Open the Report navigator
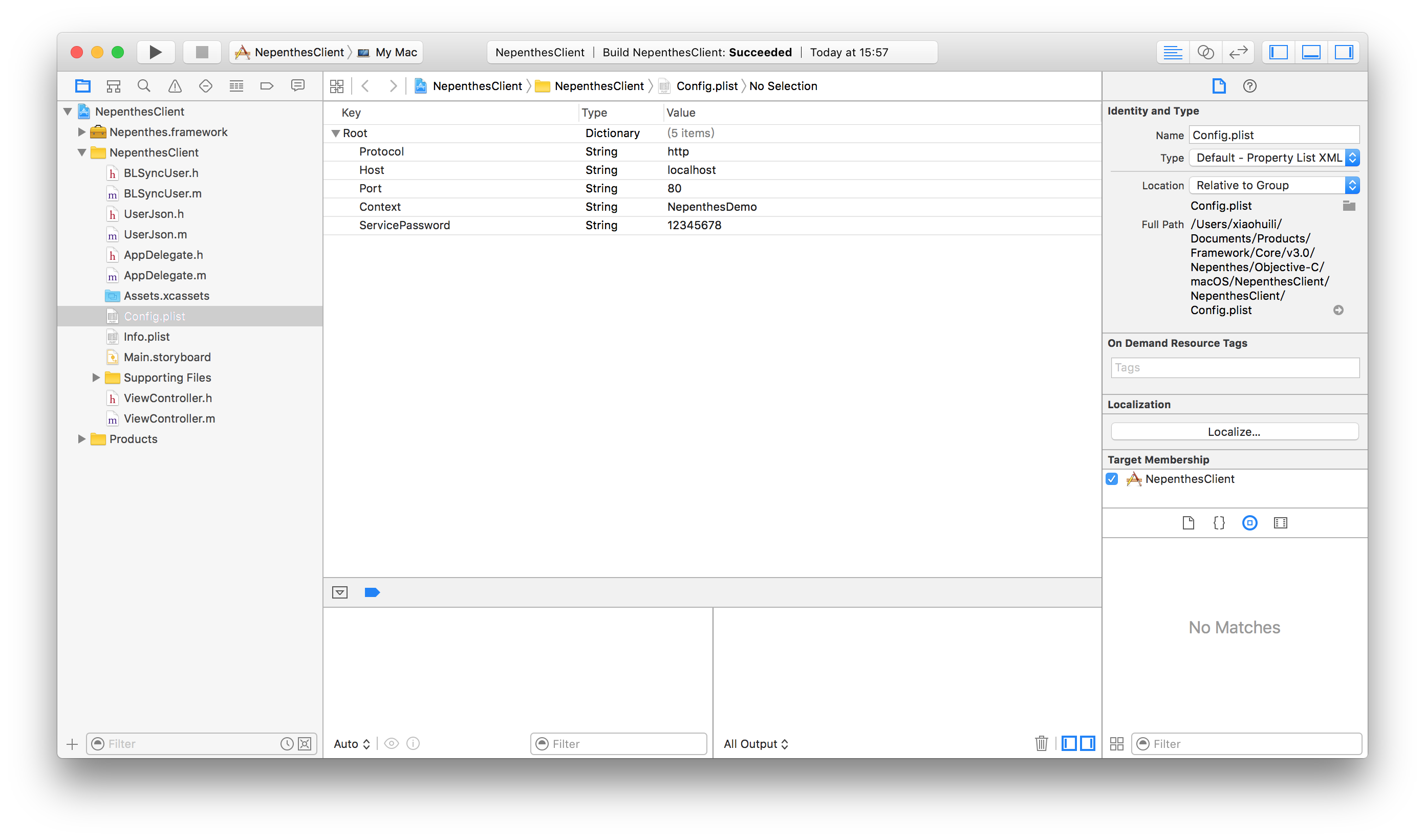 tap(298, 86)
